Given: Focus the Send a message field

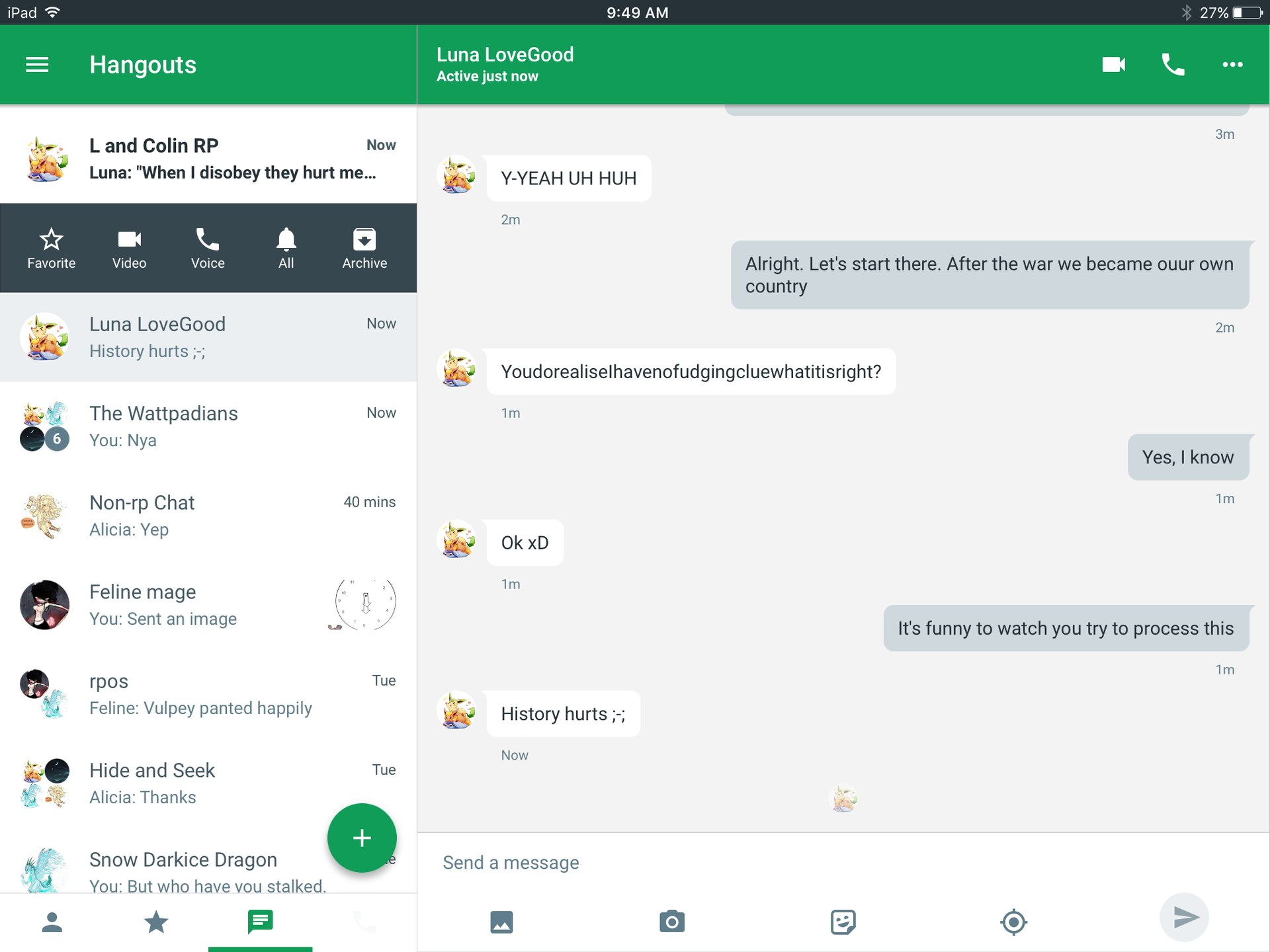Looking at the screenshot, I should point(843,863).
